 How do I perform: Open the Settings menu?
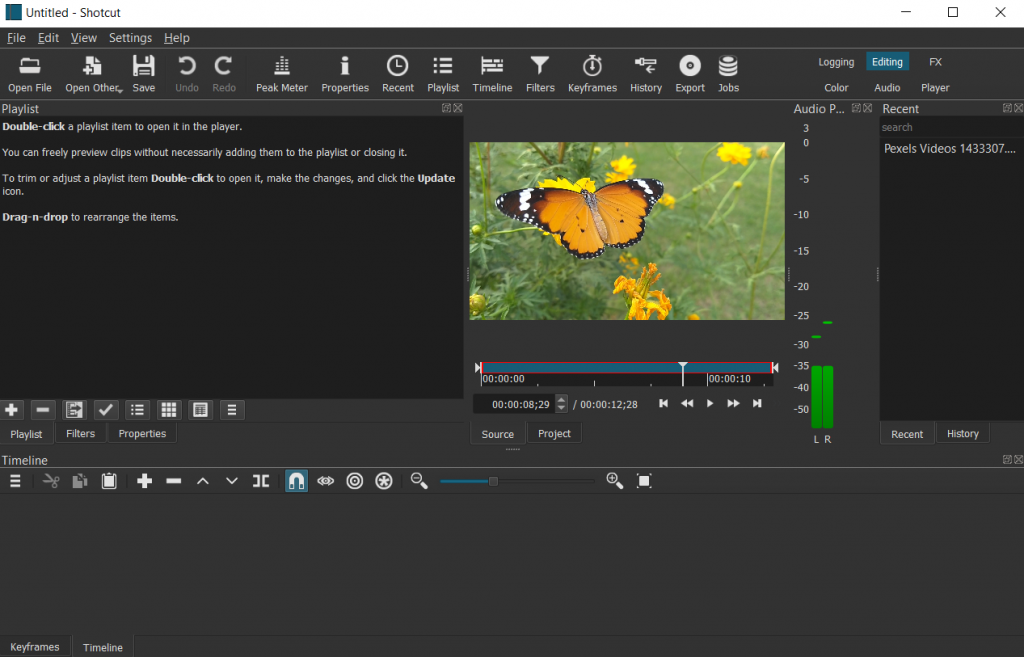[130, 38]
